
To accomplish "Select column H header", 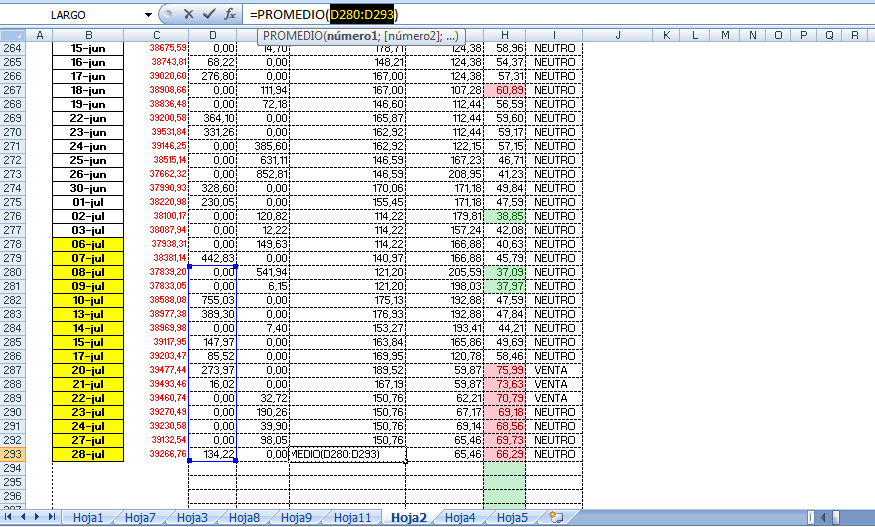I will 504,35.
